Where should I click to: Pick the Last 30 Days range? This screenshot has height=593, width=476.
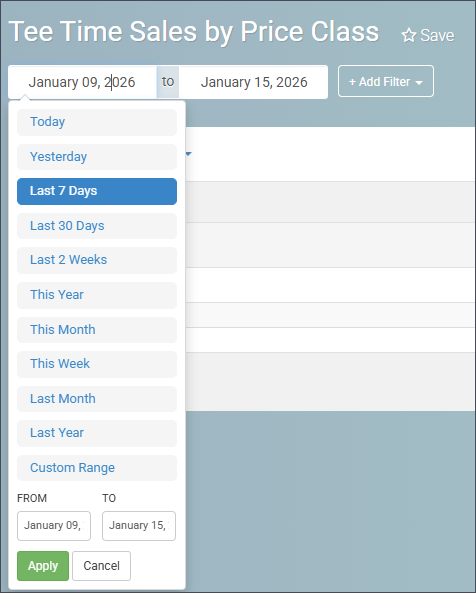pos(97,226)
